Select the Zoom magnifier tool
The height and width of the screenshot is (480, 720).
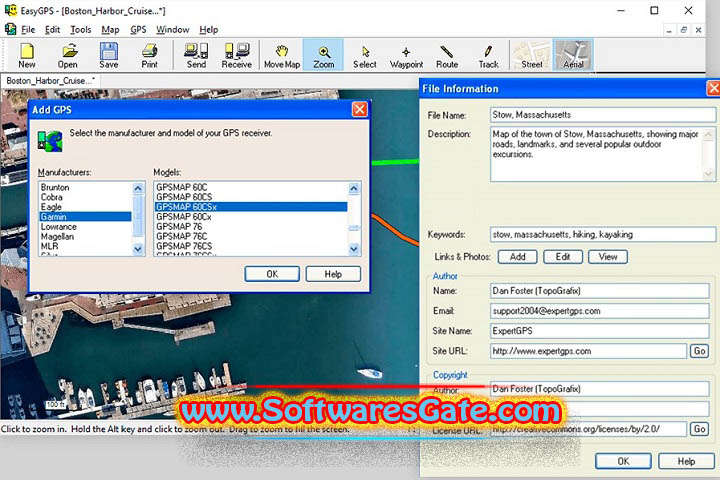point(324,55)
